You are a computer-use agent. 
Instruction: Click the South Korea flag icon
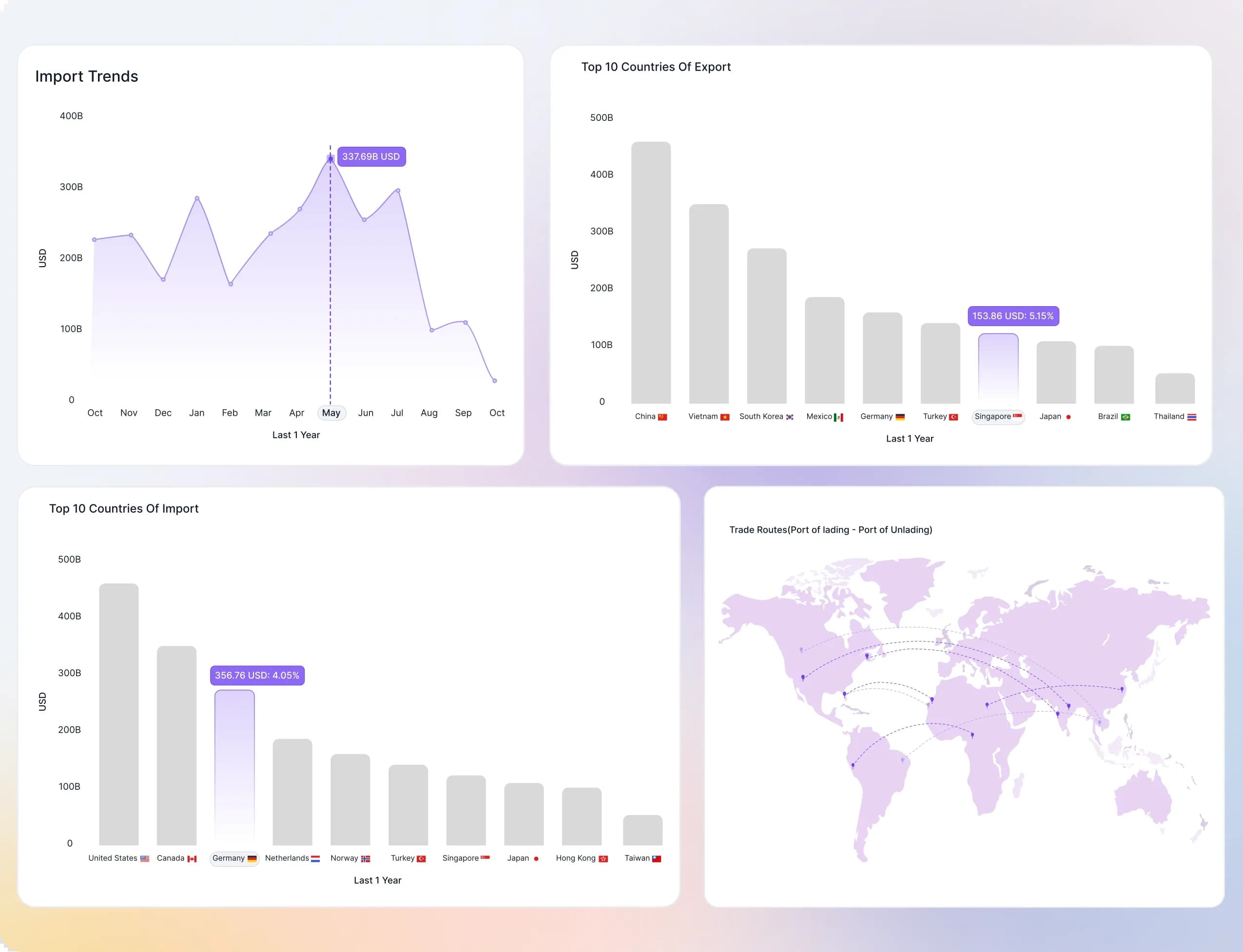pos(790,417)
